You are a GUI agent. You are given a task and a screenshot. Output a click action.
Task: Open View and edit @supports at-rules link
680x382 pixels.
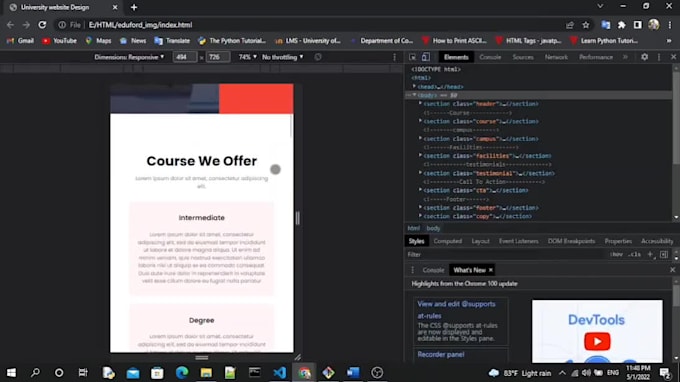tap(456, 310)
